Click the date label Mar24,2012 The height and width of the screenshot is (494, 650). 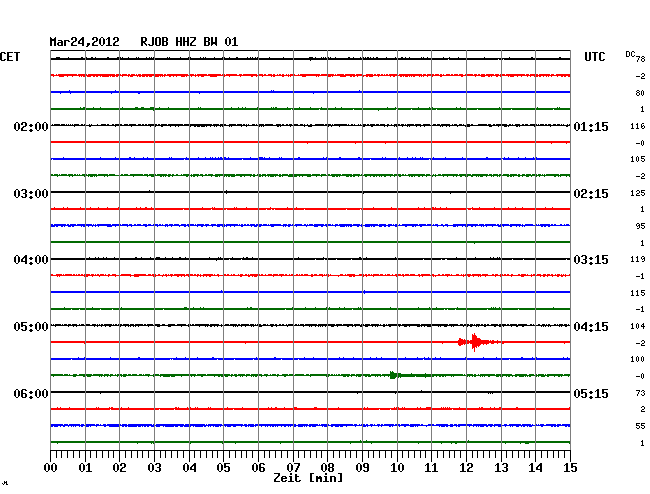coord(84,42)
